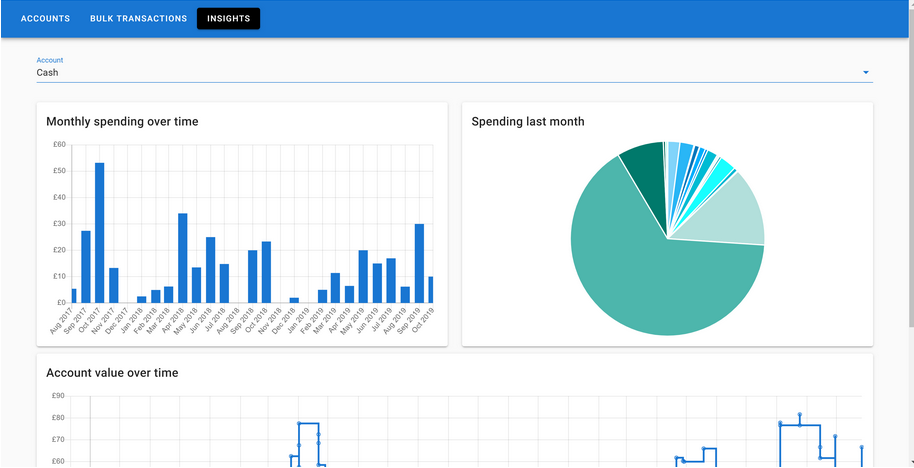Viewport: 914px width, 468px height.
Task: Click the Sep 2017 spending bar
Action: point(86,267)
